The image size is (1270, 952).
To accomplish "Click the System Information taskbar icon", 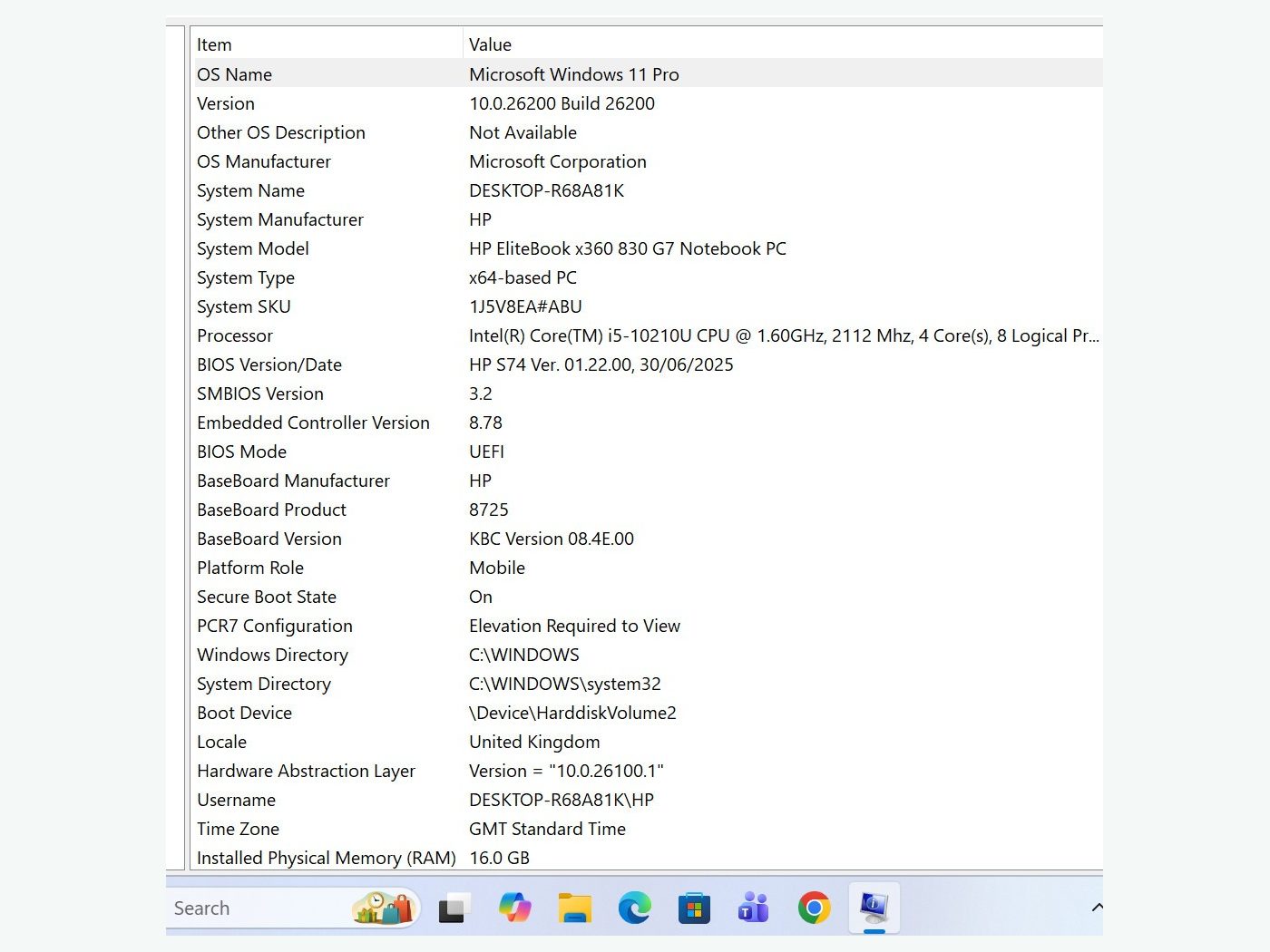I will pyautogui.click(x=874, y=908).
